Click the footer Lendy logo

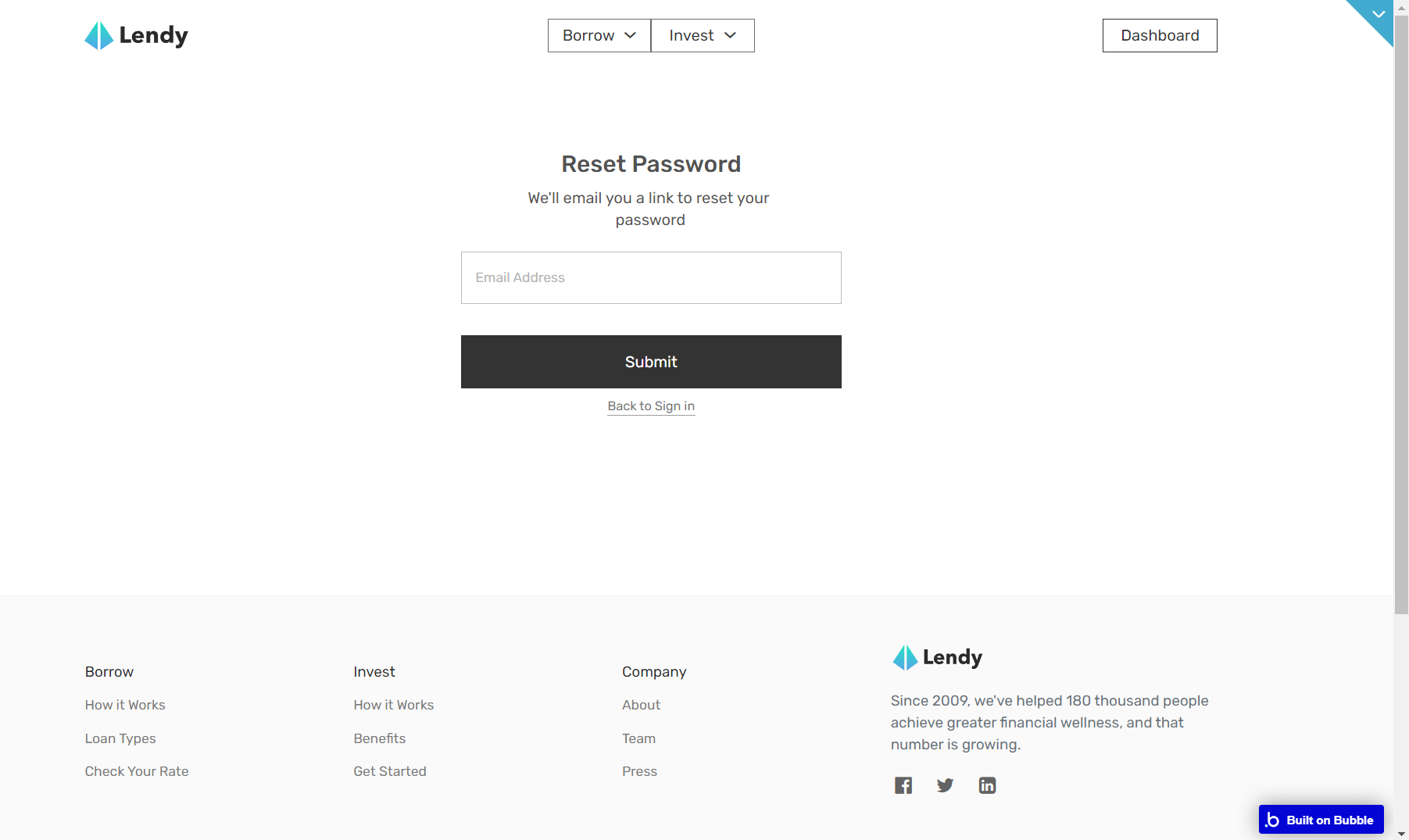(938, 657)
